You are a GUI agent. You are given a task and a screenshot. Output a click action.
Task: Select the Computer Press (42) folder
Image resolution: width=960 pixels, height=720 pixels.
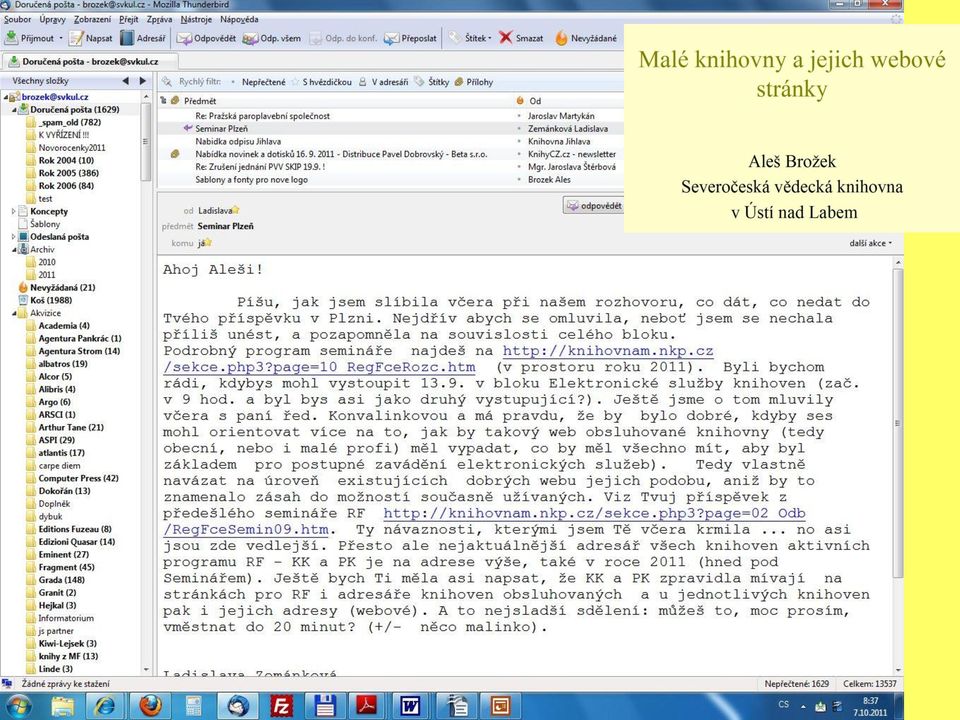point(78,478)
